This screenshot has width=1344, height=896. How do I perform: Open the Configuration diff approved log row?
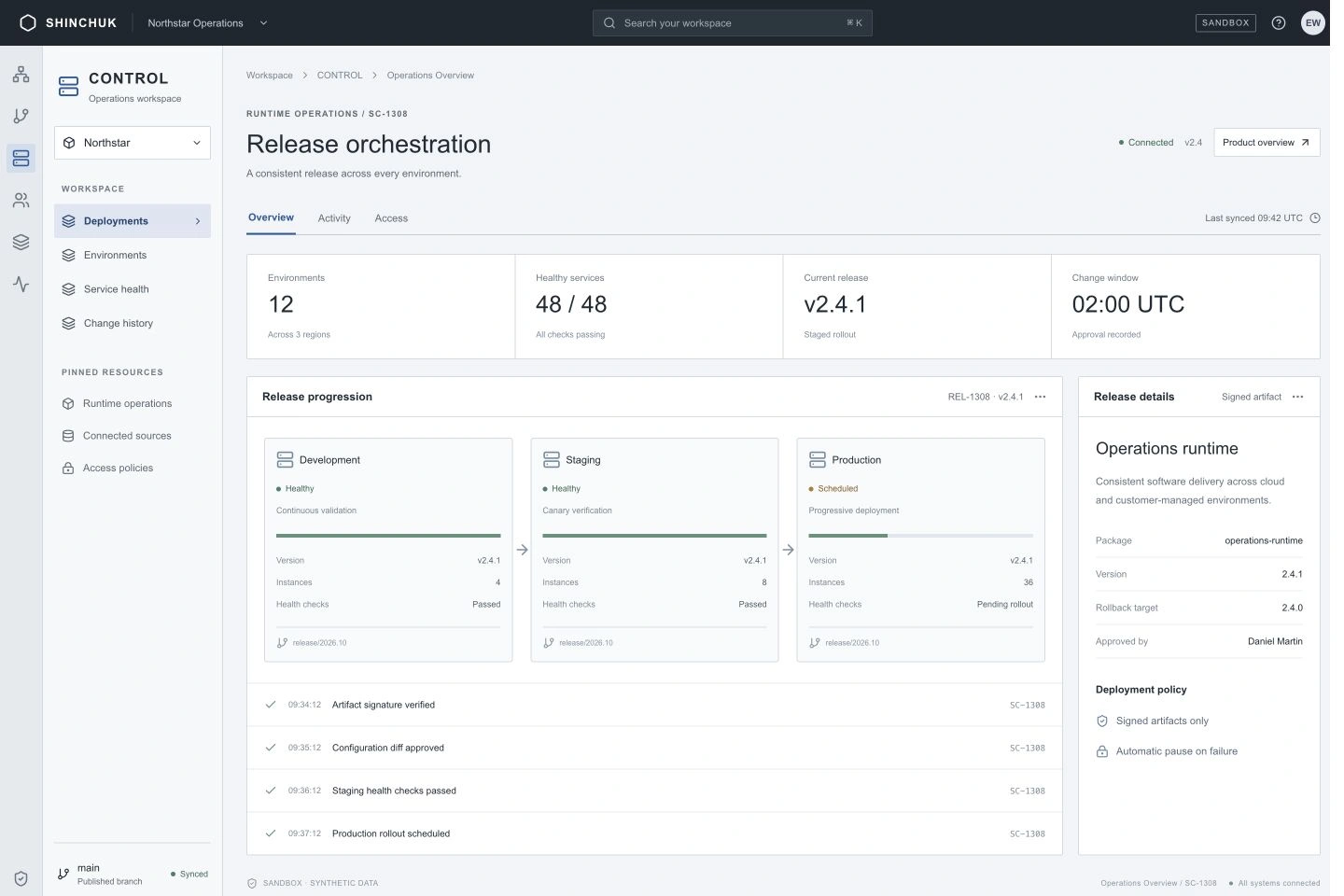click(x=654, y=749)
